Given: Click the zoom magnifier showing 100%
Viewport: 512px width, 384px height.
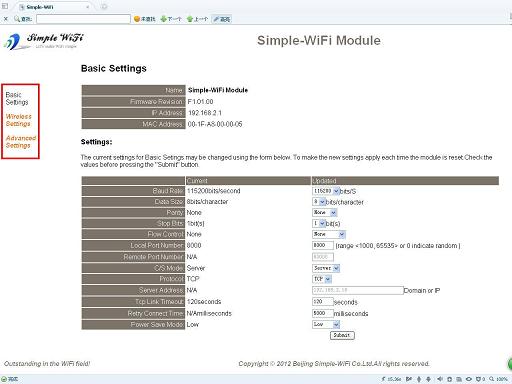Looking at the screenshot, I should coord(492,379).
